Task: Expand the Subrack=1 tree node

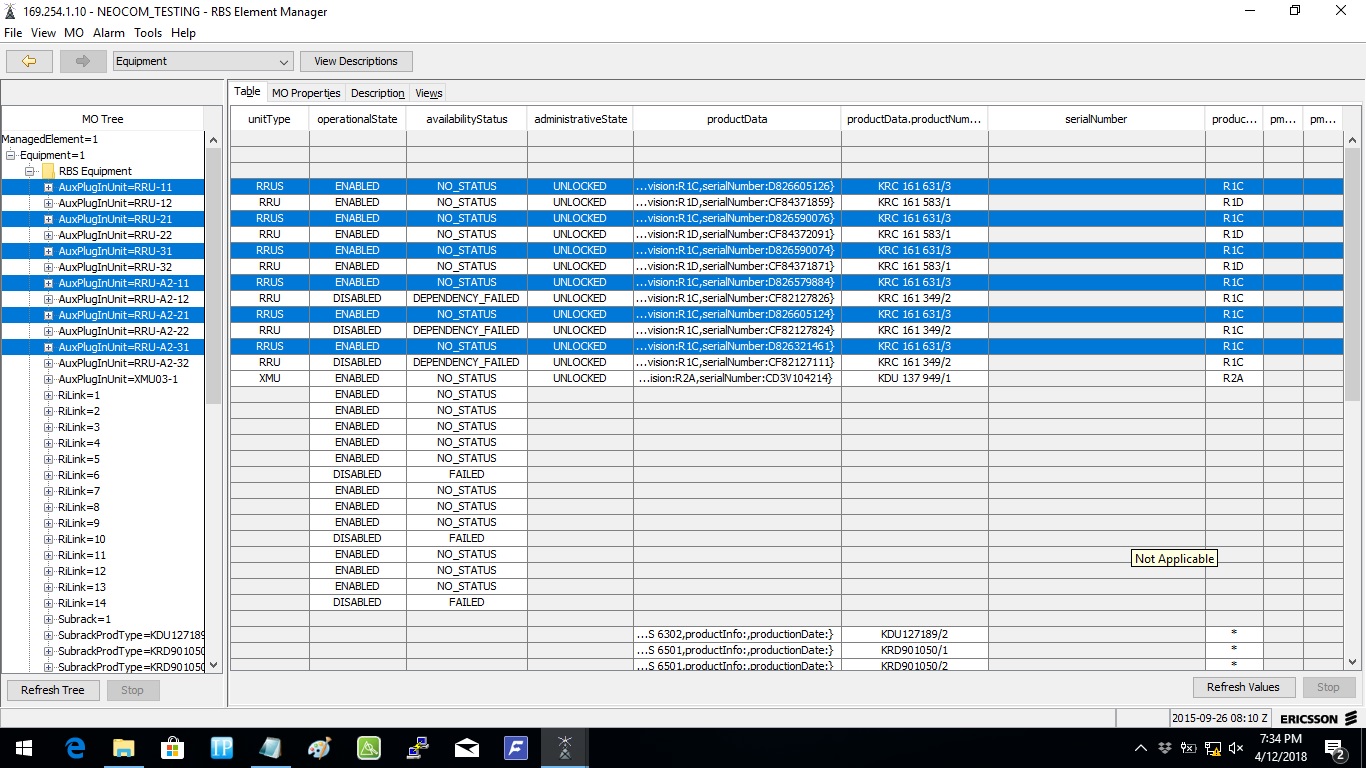Action: [48, 619]
